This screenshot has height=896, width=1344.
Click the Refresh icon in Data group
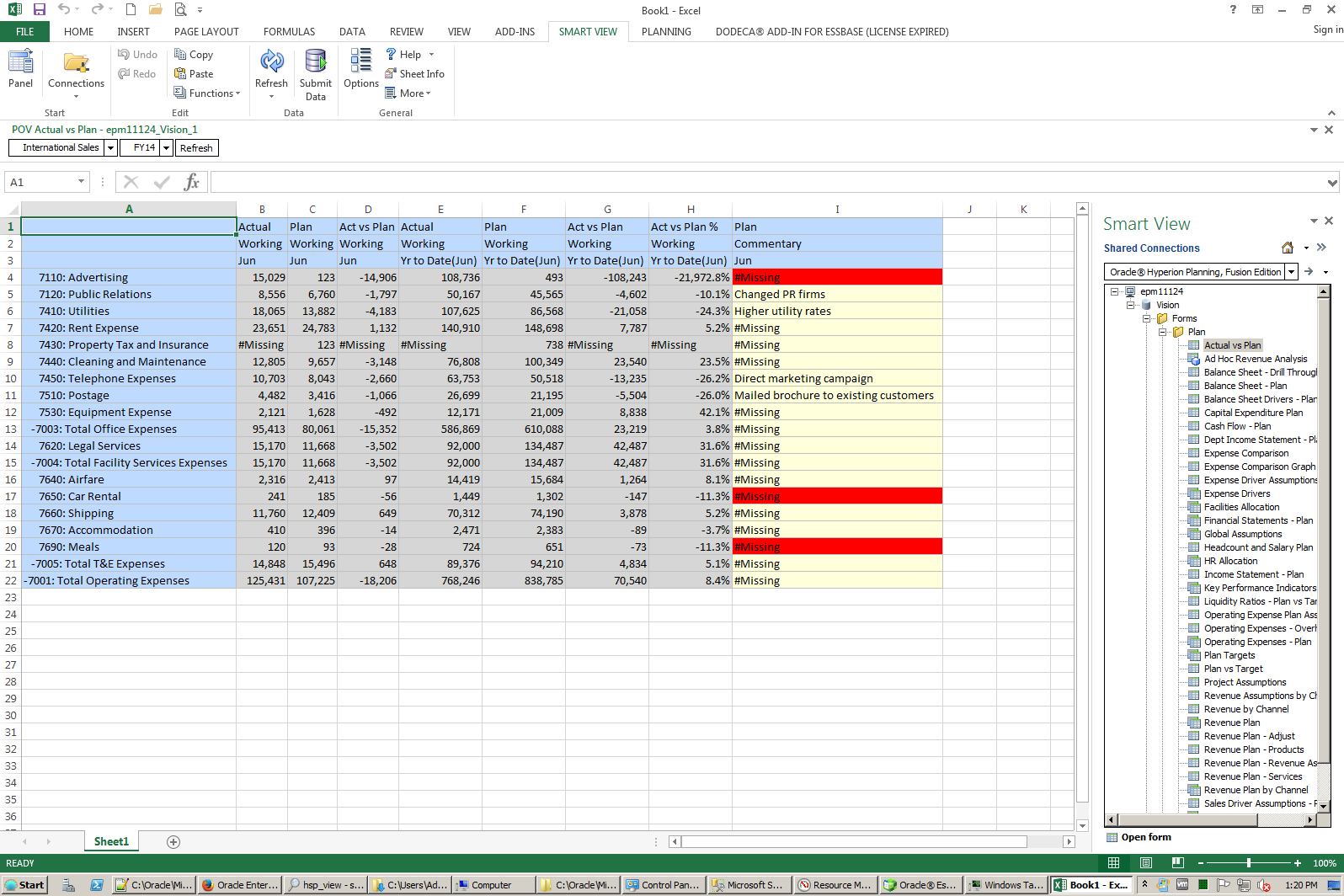tap(271, 67)
